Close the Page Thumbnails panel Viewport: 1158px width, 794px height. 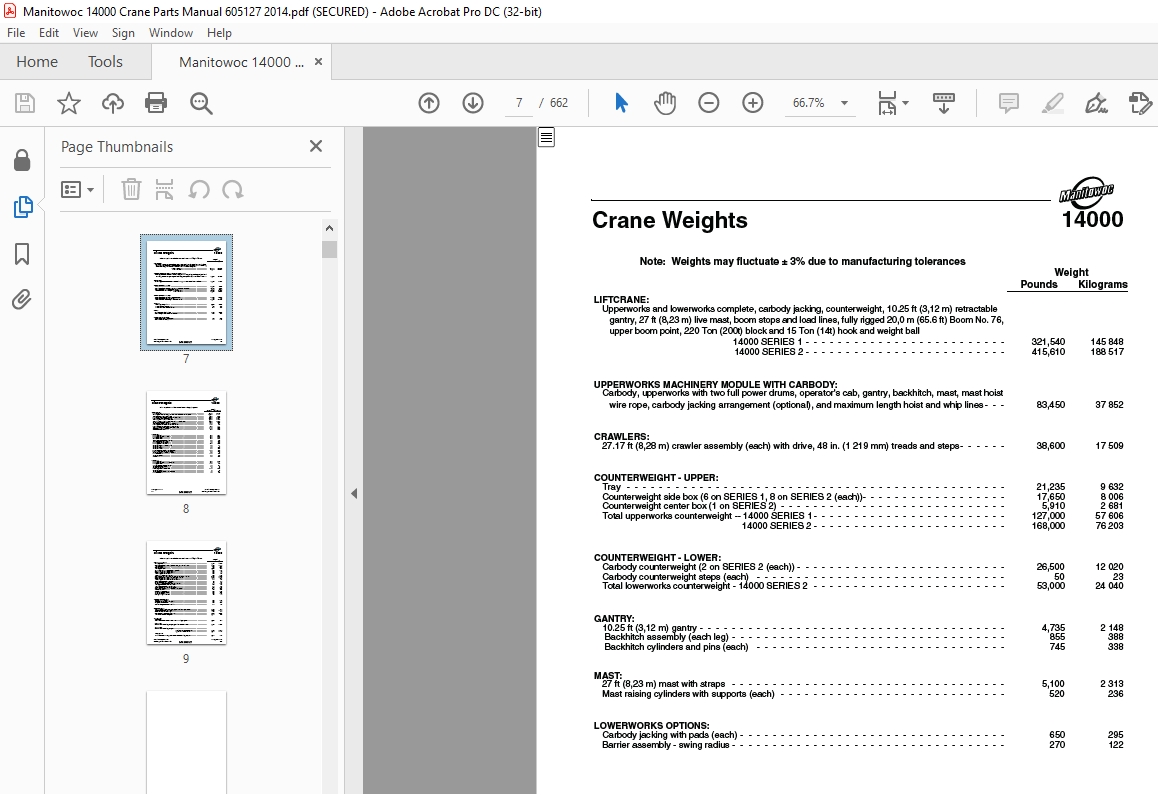(315, 146)
